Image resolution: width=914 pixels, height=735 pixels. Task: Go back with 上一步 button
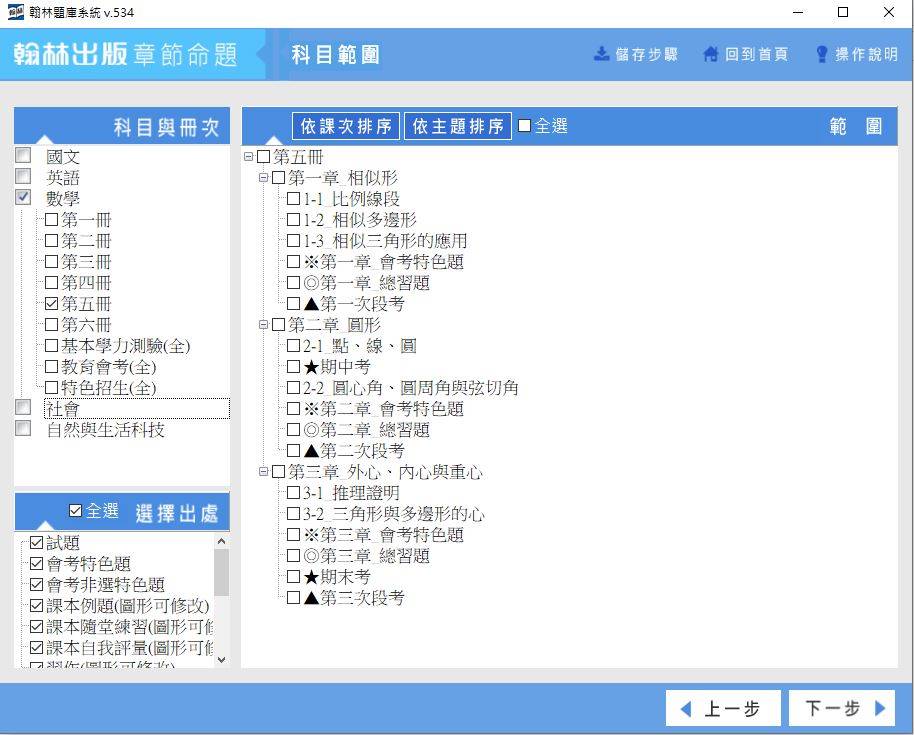tap(723, 708)
